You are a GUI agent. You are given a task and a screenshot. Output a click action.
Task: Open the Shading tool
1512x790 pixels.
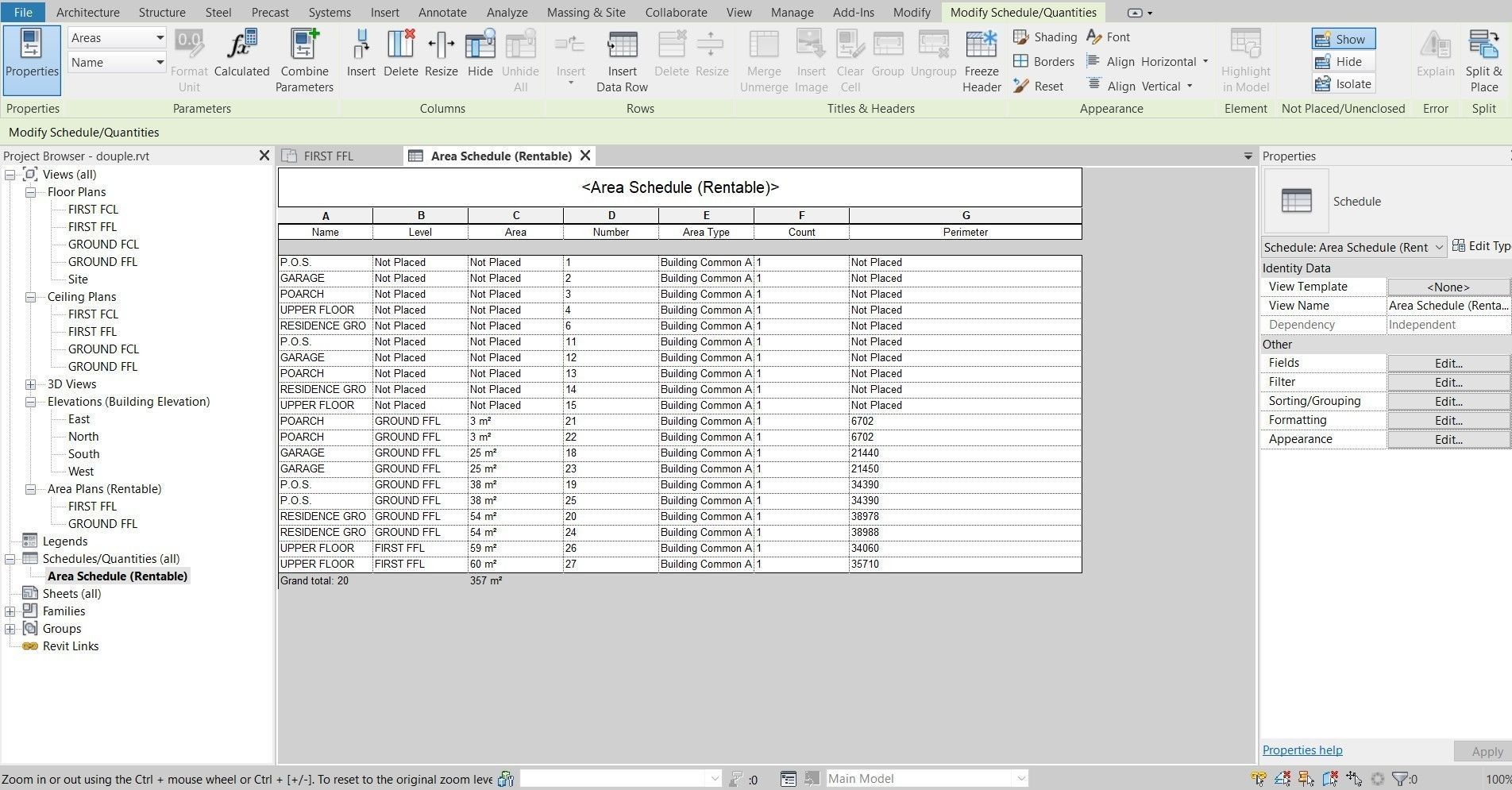(x=1045, y=37)
